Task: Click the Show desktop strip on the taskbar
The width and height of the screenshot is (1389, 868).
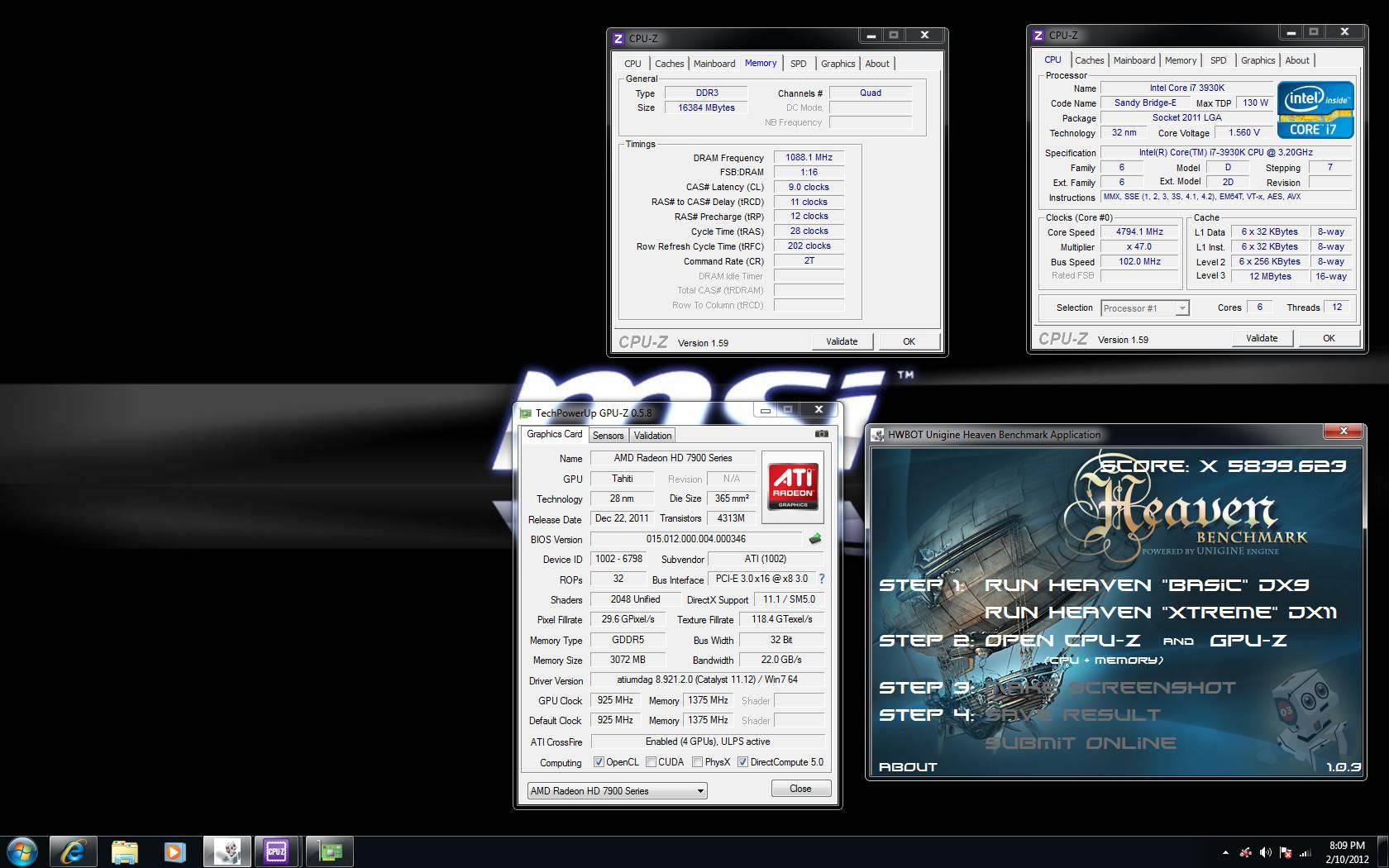Action: click(1383, 851)
